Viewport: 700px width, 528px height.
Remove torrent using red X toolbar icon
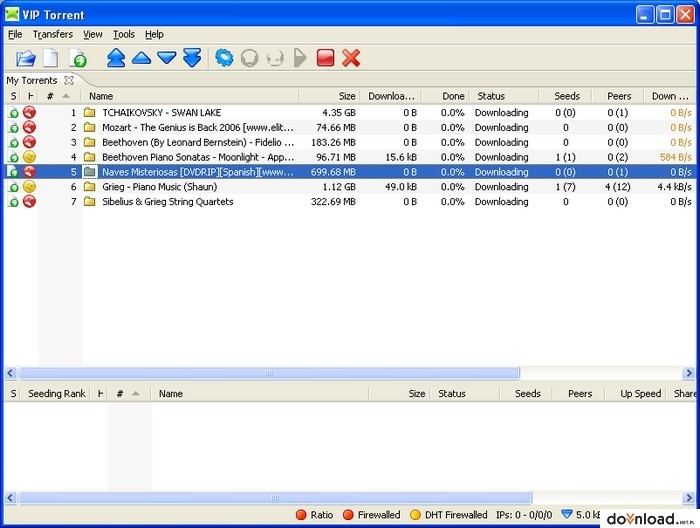tap(351, 58)
